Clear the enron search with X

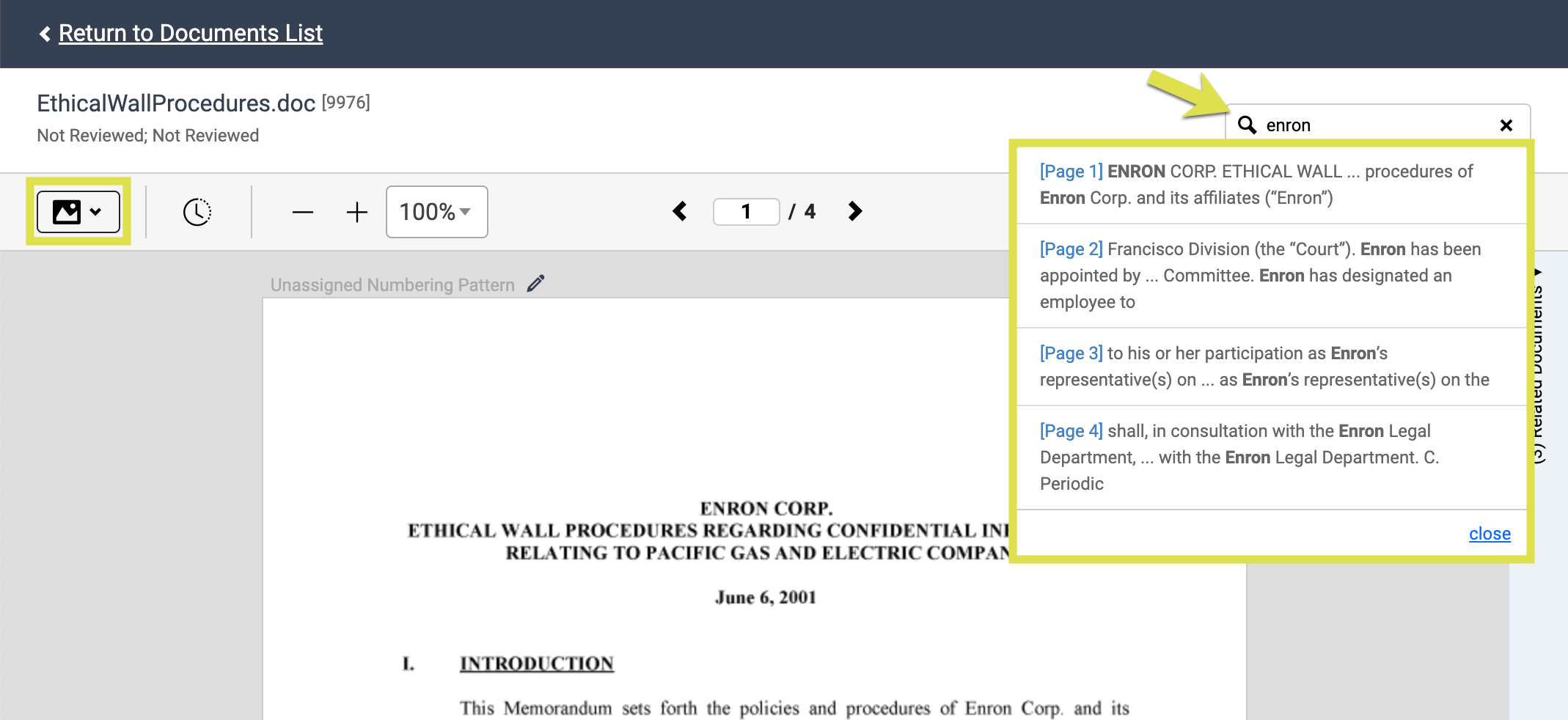(x=1506, y=125)
